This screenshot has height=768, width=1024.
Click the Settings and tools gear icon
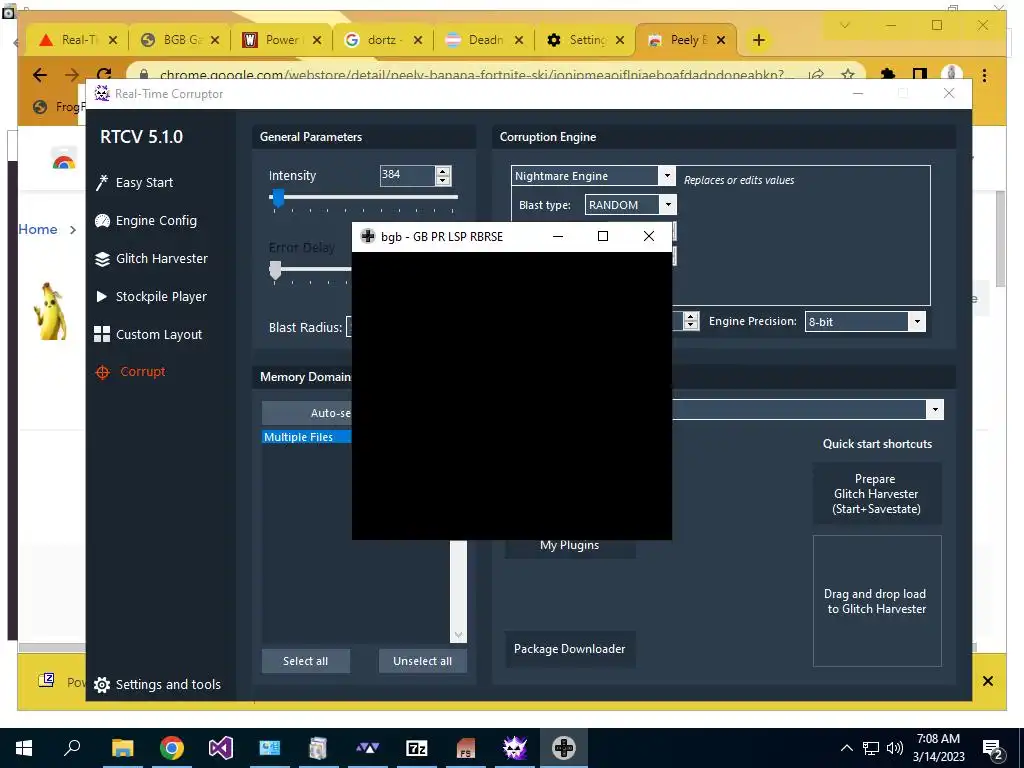coord(102,684)
